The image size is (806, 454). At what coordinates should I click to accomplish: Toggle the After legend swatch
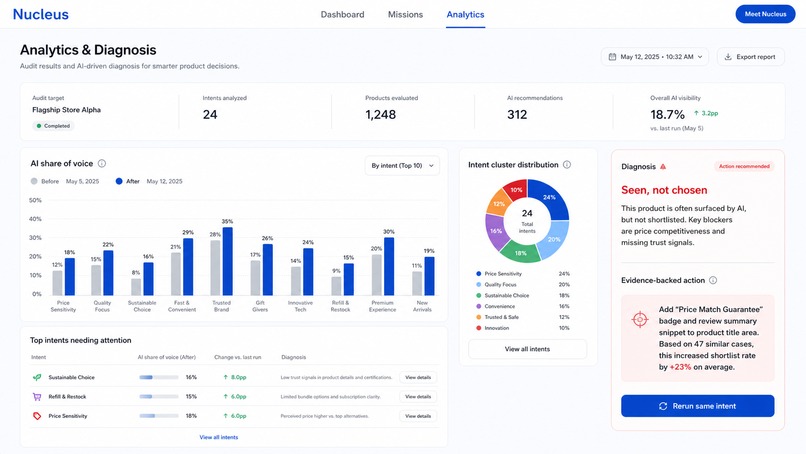tap(119, 181)
